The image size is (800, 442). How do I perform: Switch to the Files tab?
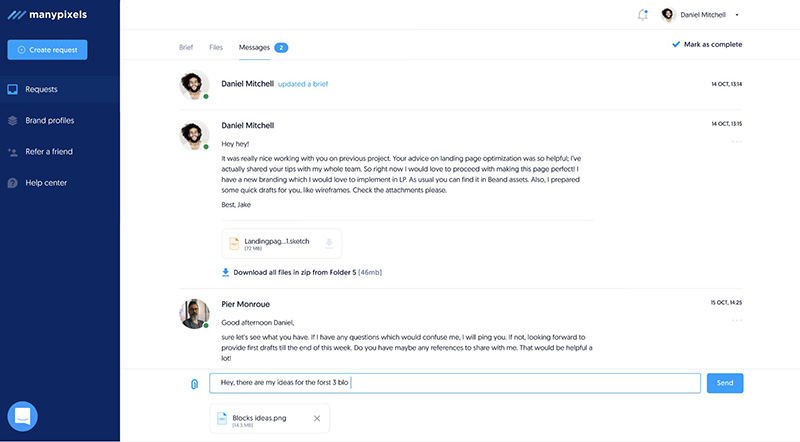[216, 47]
